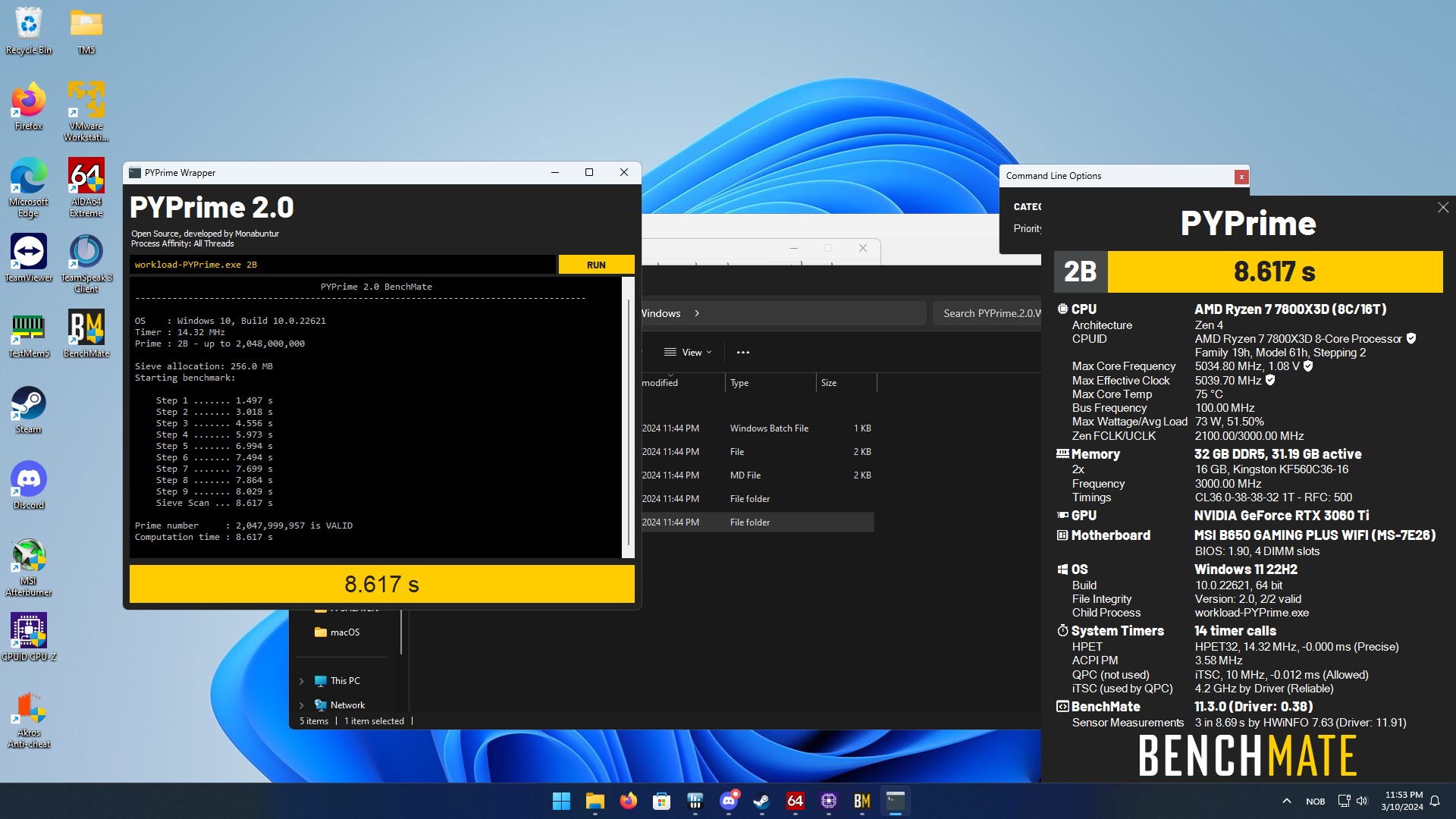Image resolution: width=1456 pixels, height=819 pixels.
Task: Expand the This PC tree node
Action: pos(301,681)
